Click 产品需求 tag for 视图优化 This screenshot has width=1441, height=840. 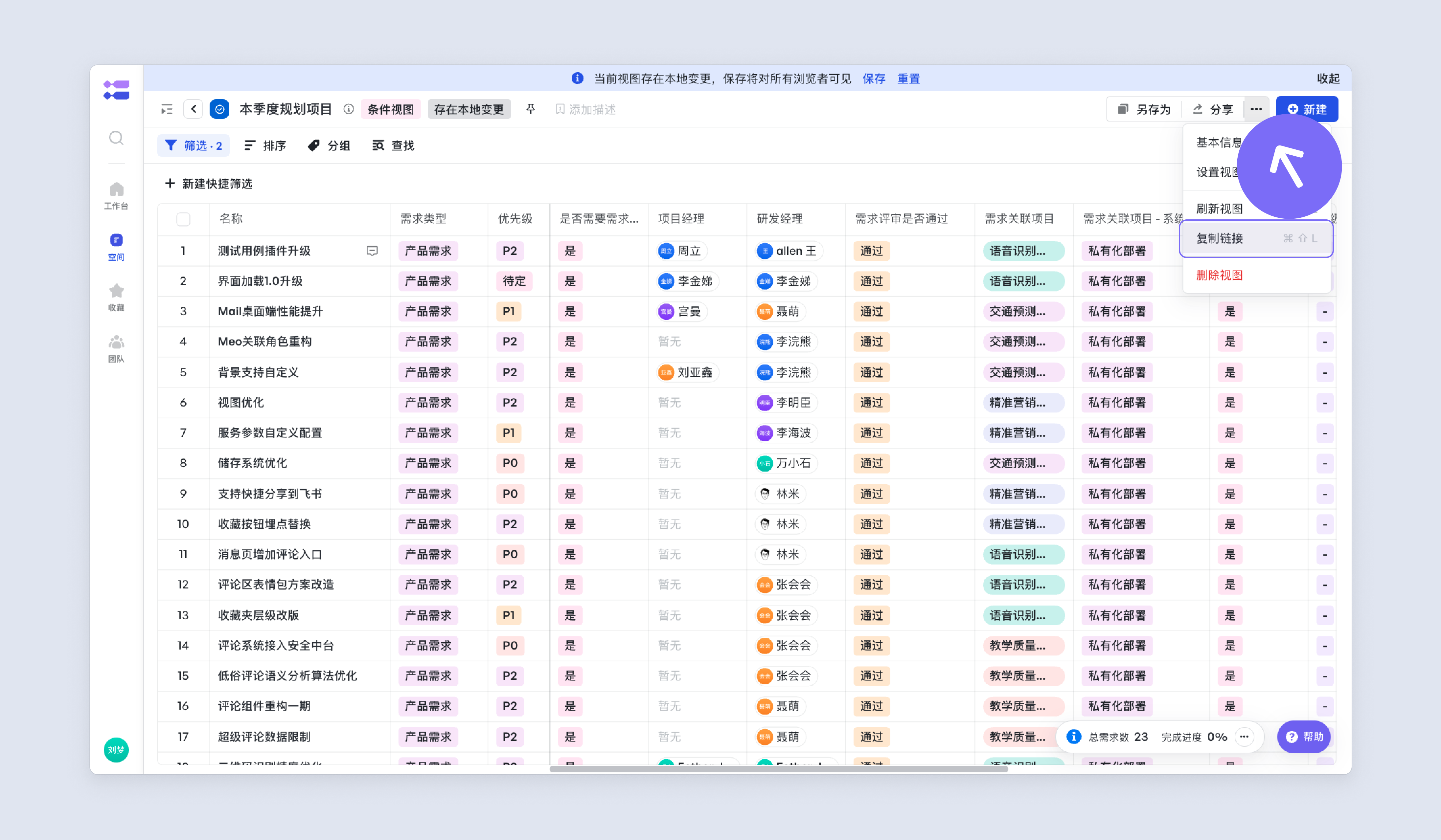click(428, 403)
